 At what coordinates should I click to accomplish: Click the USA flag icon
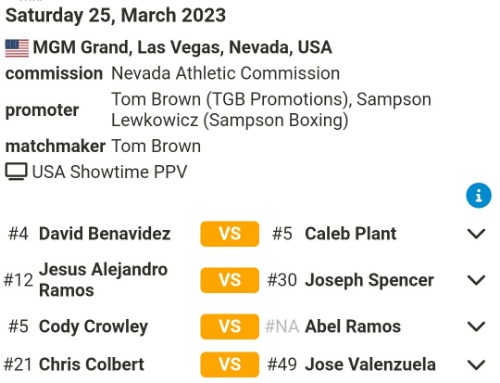(17, 48)
